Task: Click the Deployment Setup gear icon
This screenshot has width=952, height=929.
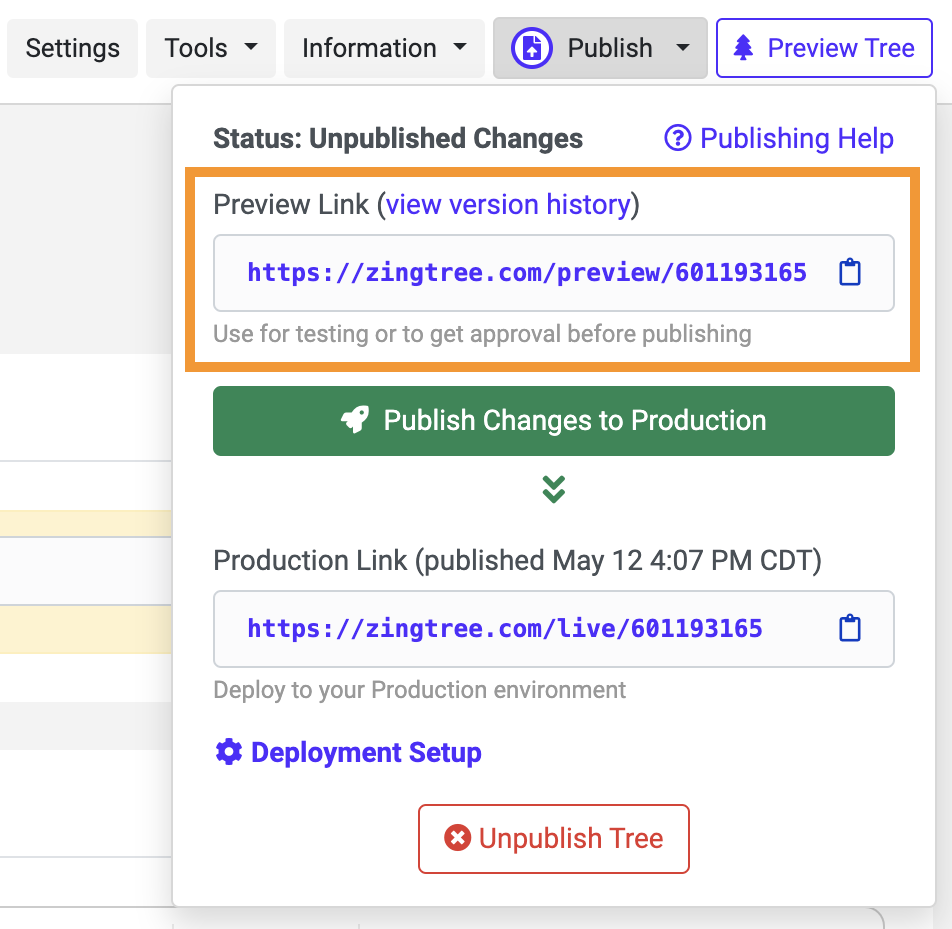Action: tap(229, 752)
